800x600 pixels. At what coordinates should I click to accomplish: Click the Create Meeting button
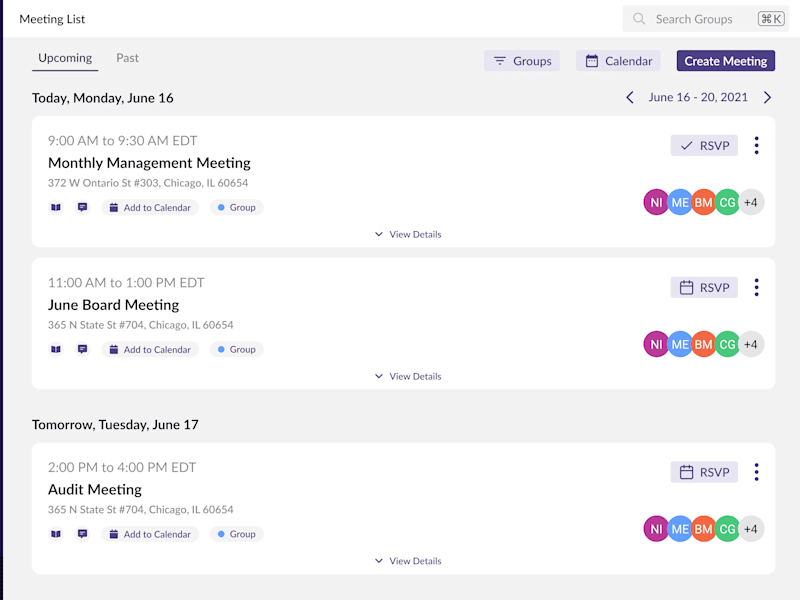726,61
